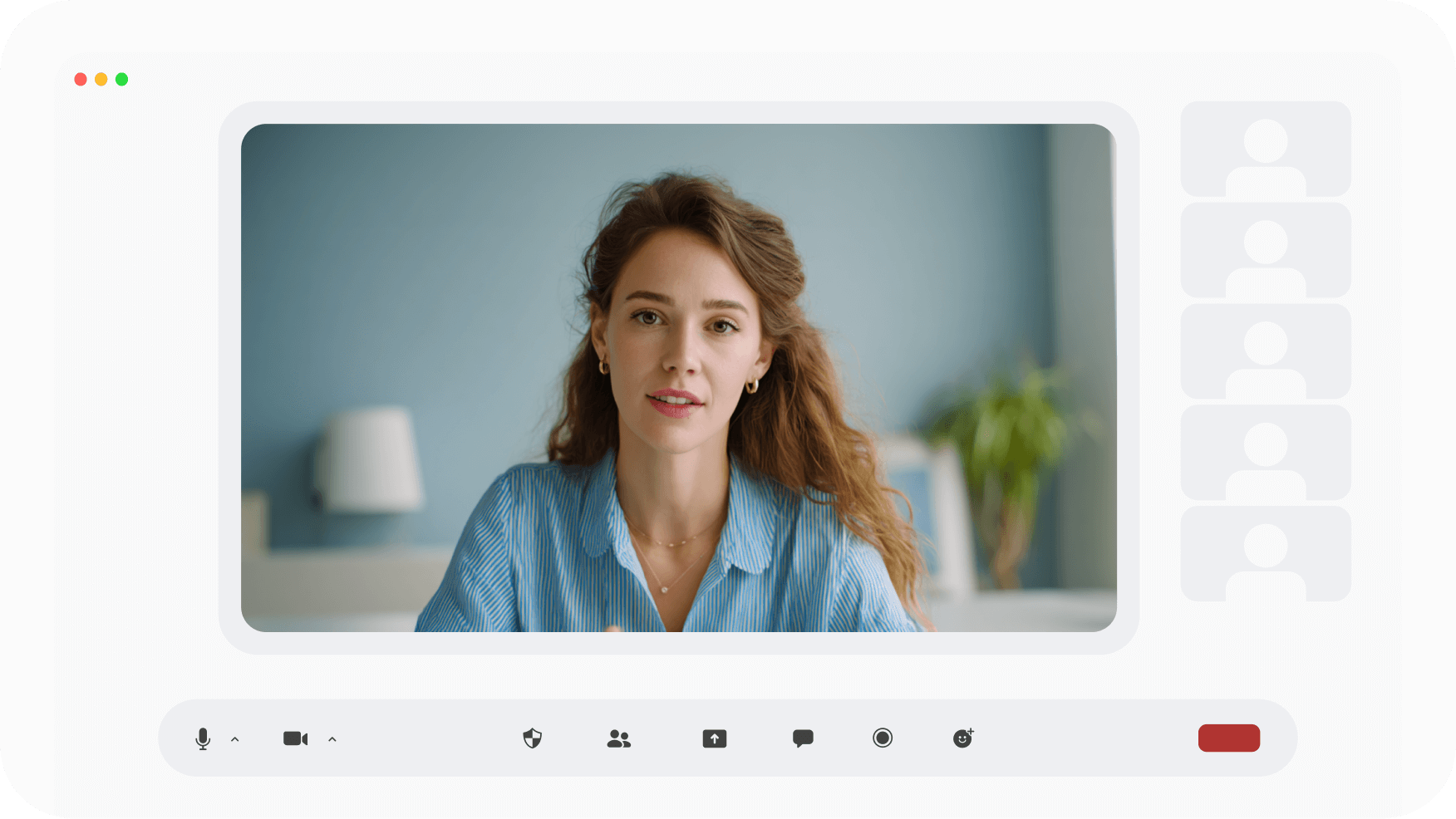Click the share screen icon
This screenshot has width=1456, height=819.
pos(715,738)
